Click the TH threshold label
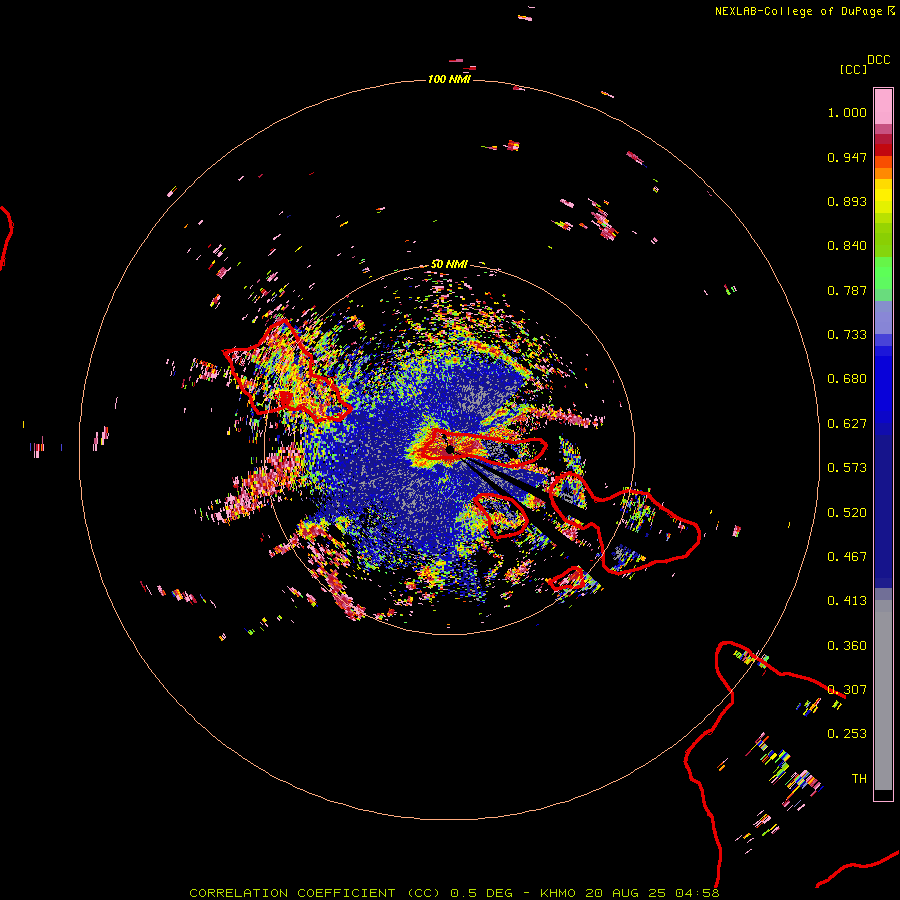The image size is (900, 900). click(859, 779)
